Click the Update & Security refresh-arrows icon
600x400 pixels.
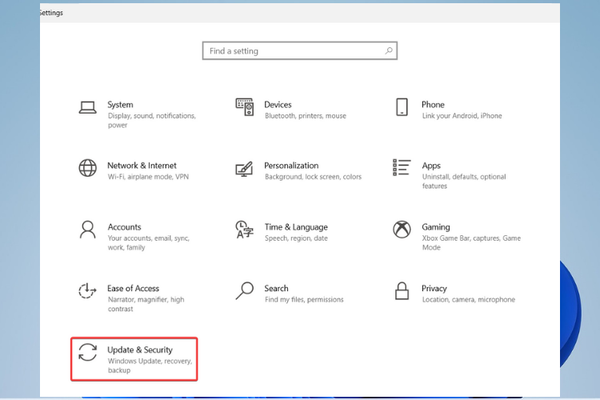[x=88, y=353]
